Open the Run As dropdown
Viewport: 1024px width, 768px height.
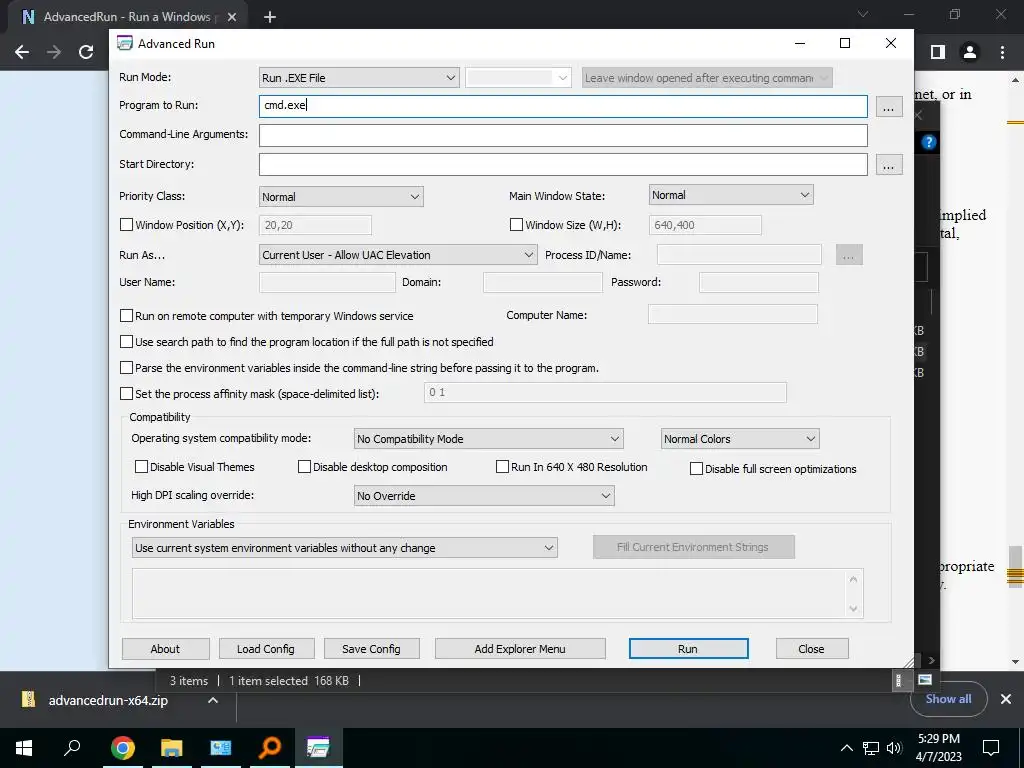tap(398, 255)
